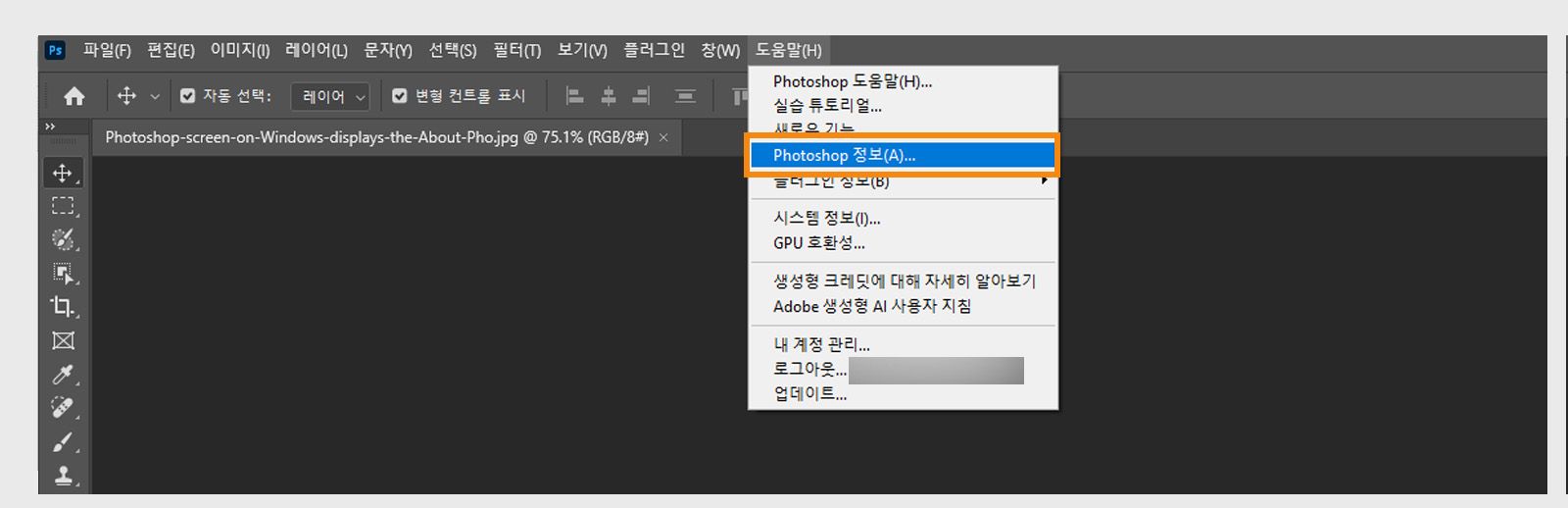Select the Spot Healing Brush tool
This screenshot has width=1568, height=508.
pos(63,408)
